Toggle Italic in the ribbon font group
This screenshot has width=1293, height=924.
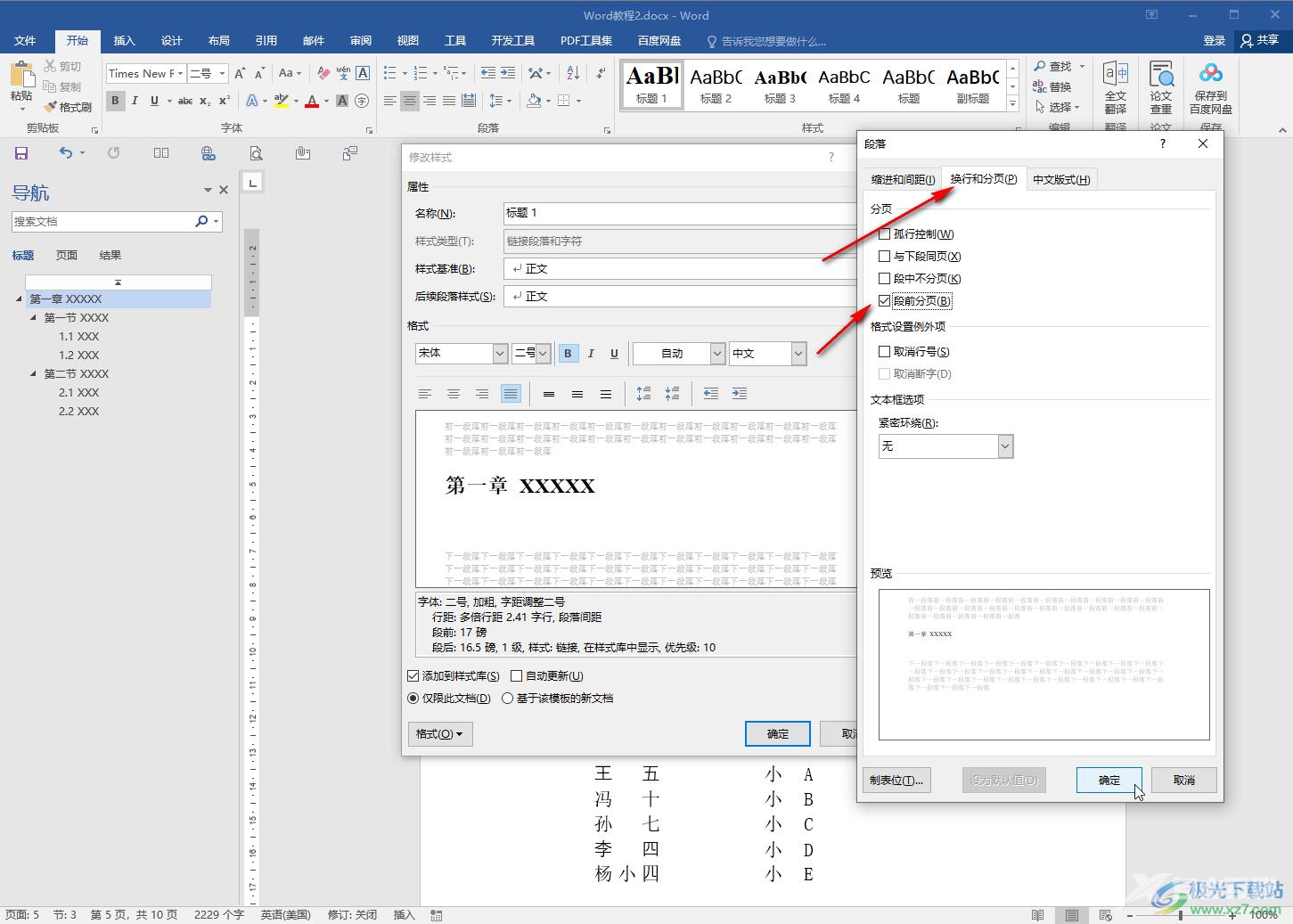coord(135,101)
